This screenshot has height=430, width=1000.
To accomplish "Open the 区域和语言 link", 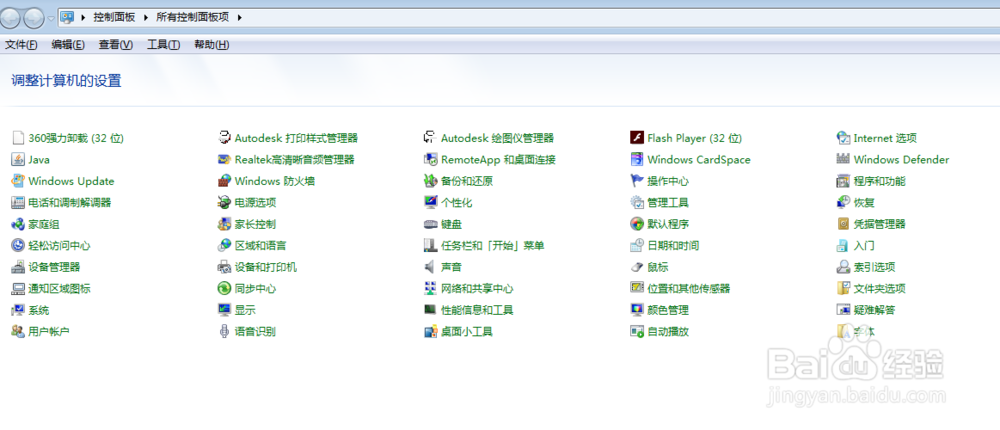I will tap(260, 246).
